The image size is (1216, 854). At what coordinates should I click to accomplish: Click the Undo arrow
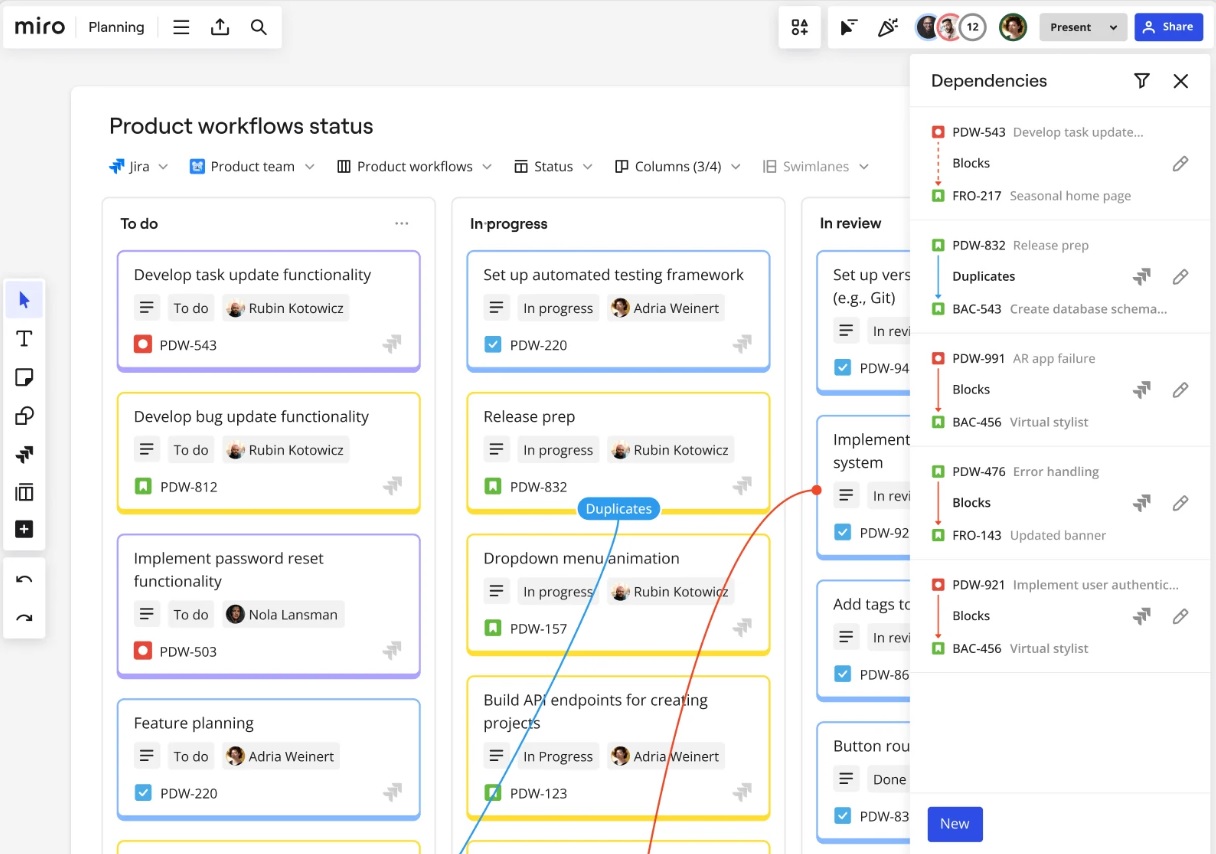(x=24, y=580)
